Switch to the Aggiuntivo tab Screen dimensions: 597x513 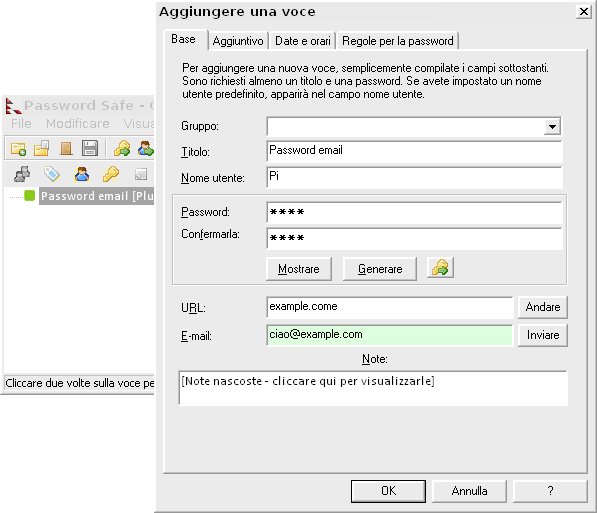(238, 41)
